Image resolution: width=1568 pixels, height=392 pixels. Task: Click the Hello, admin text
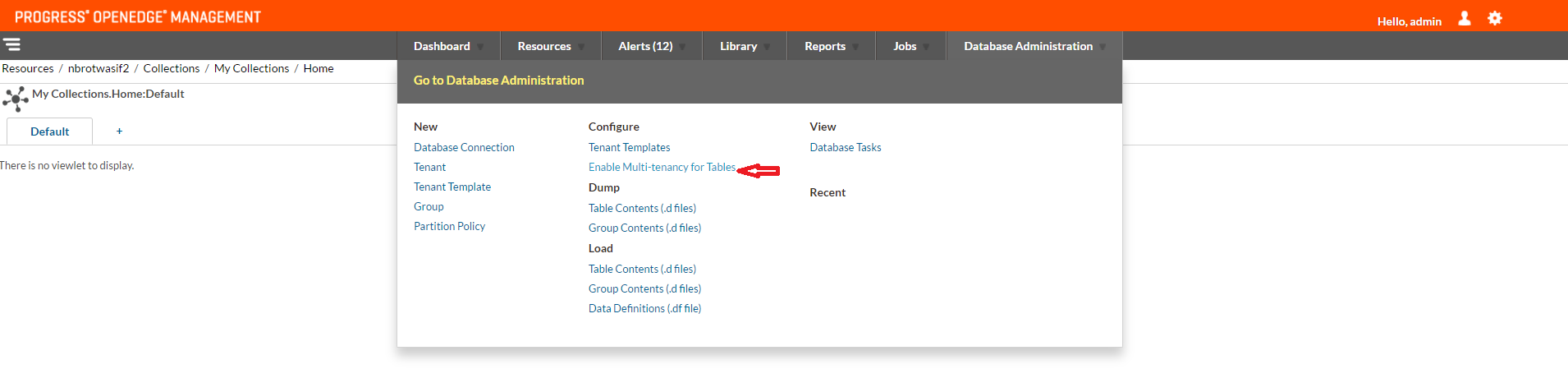pos(1410,21)
